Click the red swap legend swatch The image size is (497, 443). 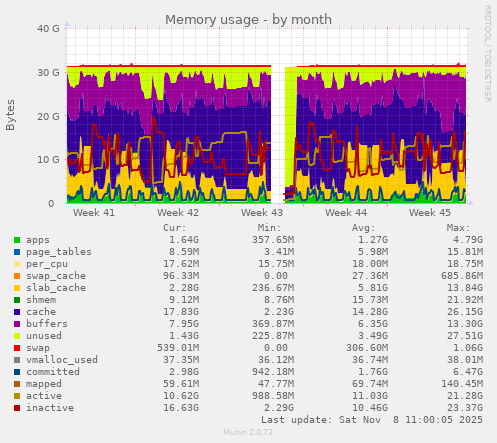(17, 348)
